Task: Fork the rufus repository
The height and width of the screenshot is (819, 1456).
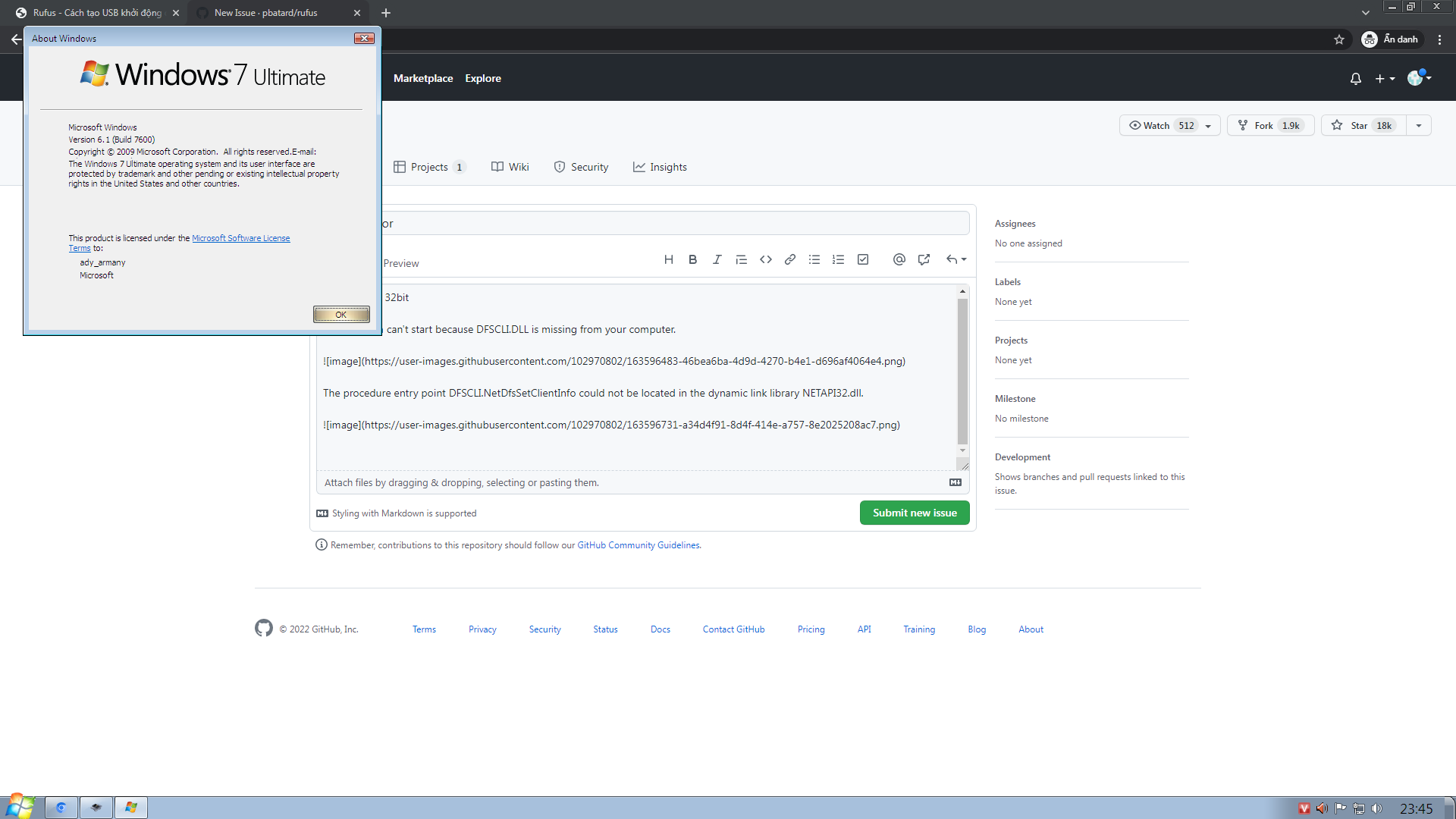Action: point(1270,126)
